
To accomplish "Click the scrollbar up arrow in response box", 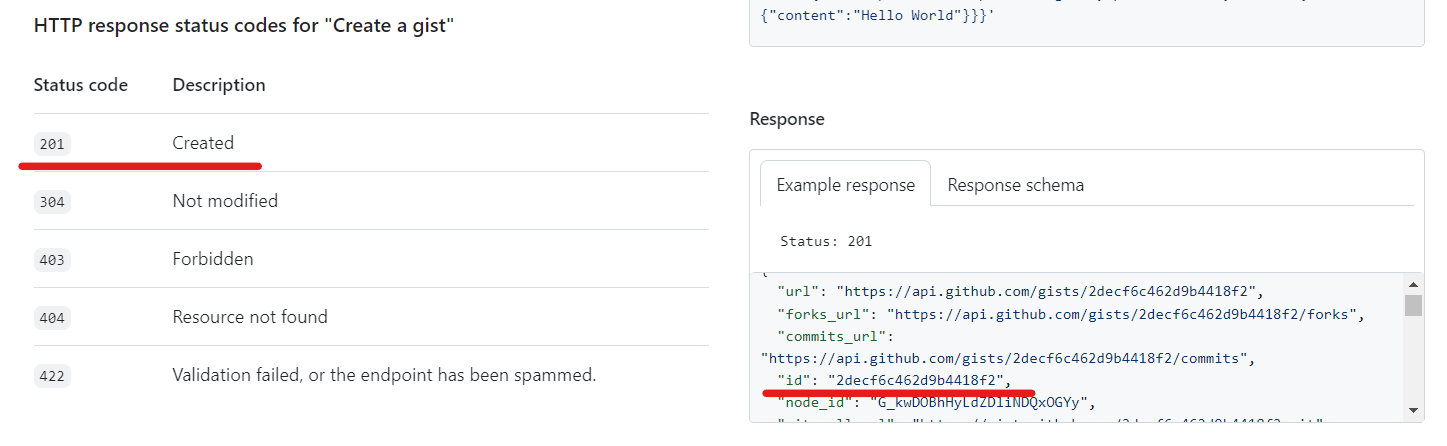I will click(x=1413, y=283).
